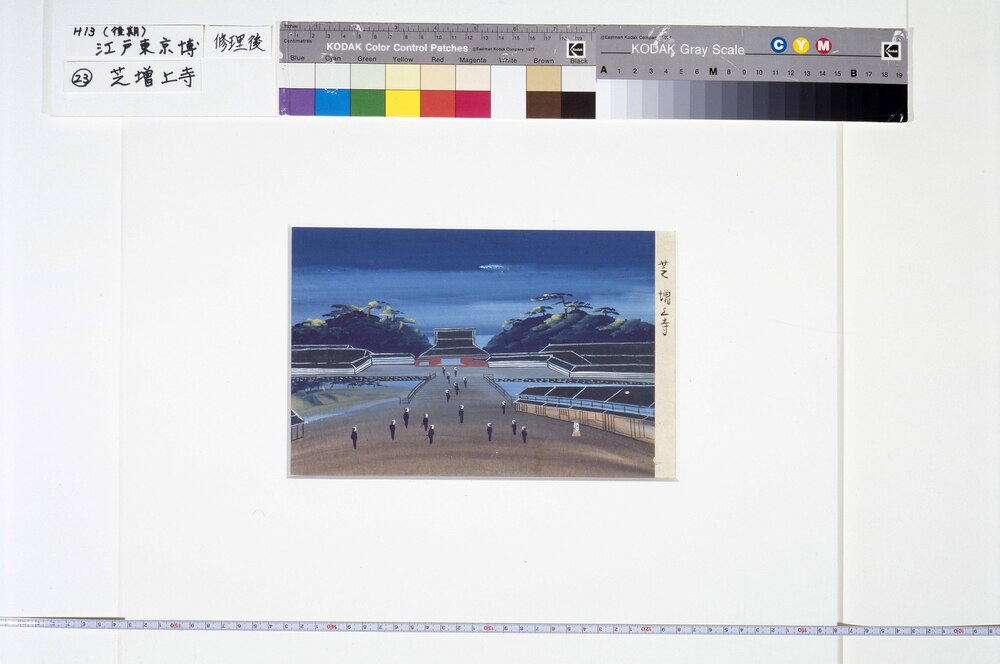Pick the Blue color patch
Viewport: 1000px width, 664px height.
coord(297,102)
